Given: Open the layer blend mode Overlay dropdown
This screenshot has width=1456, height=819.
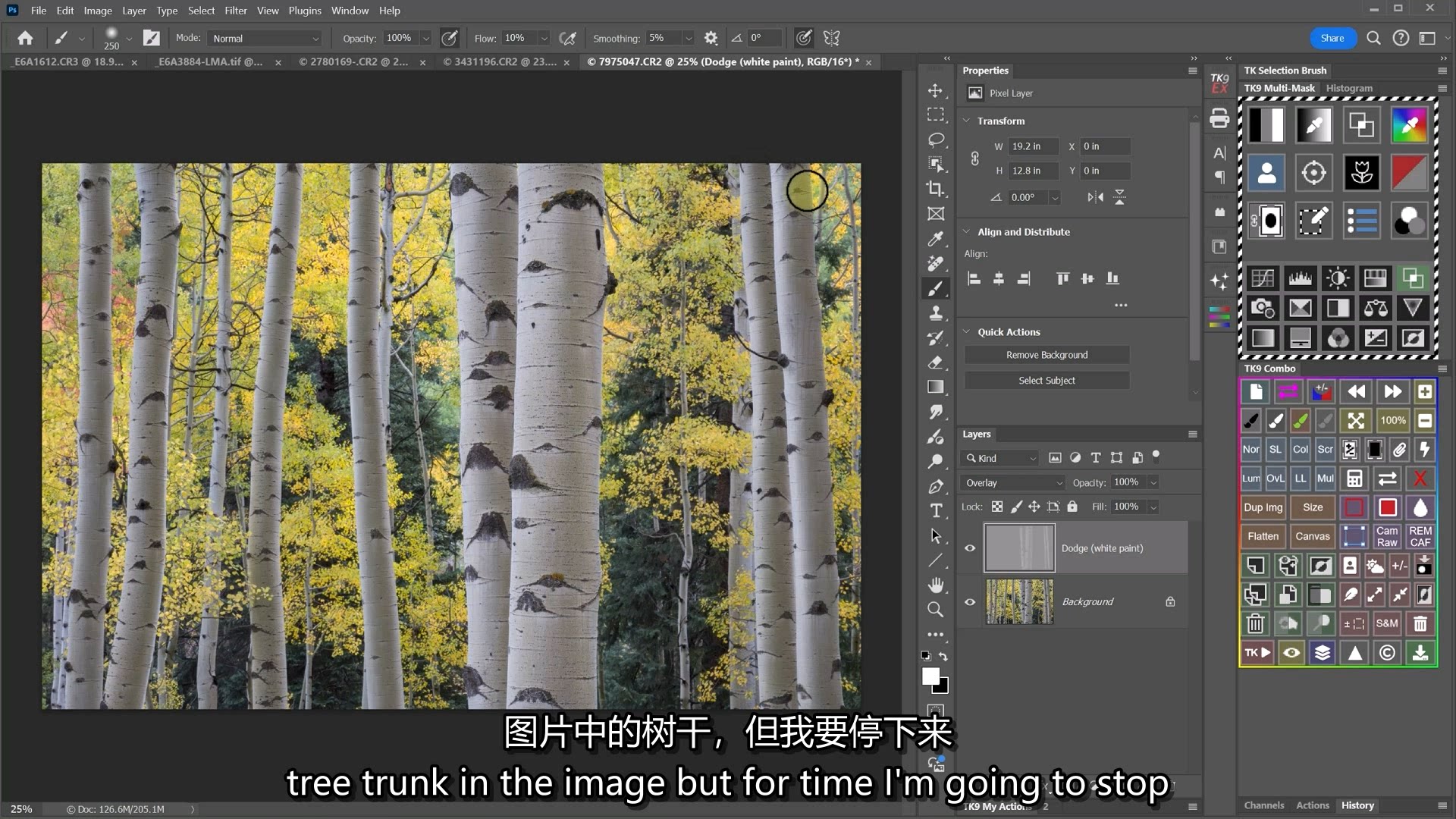Looking at the screenshot, I should pos(1012,483).
